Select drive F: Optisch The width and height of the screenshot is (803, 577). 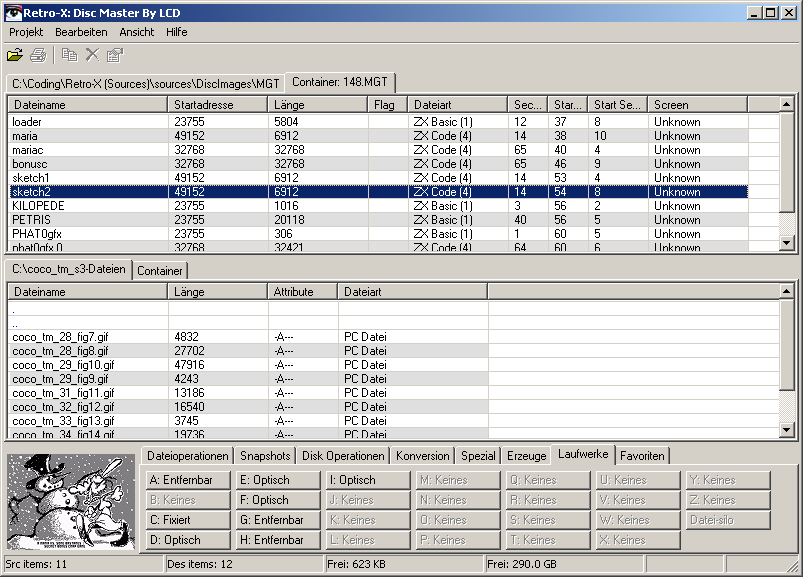click(278, 500)
